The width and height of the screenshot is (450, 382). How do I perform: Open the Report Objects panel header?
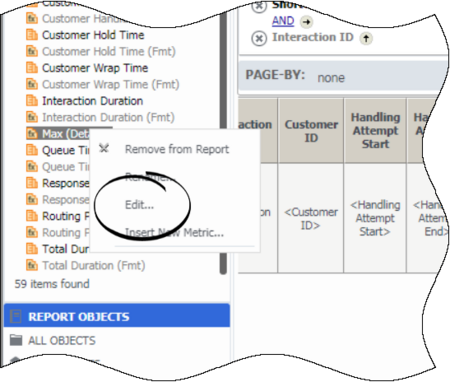(x=117, y=316)
